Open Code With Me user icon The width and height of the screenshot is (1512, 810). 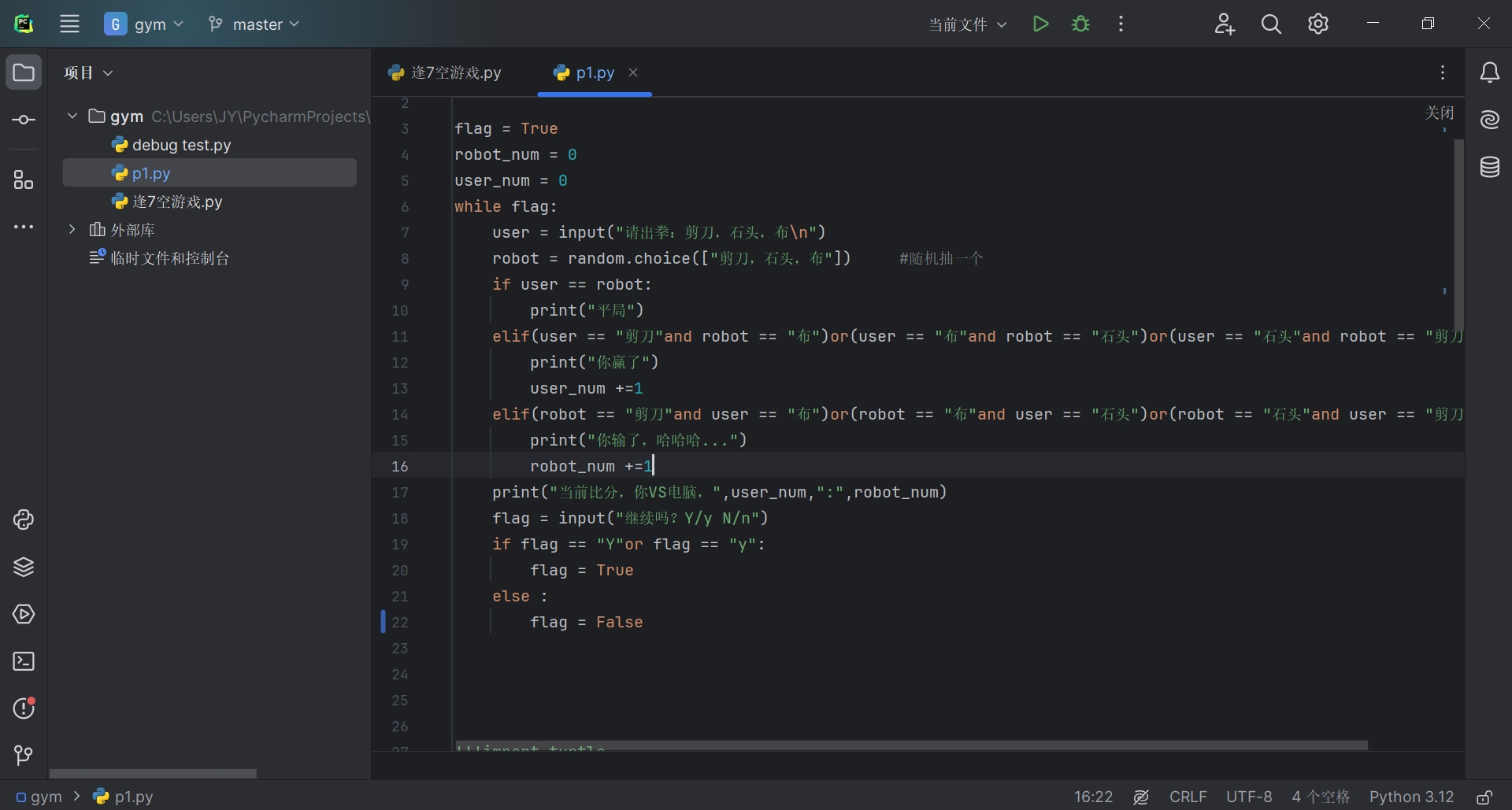[x=1225, y=24]
